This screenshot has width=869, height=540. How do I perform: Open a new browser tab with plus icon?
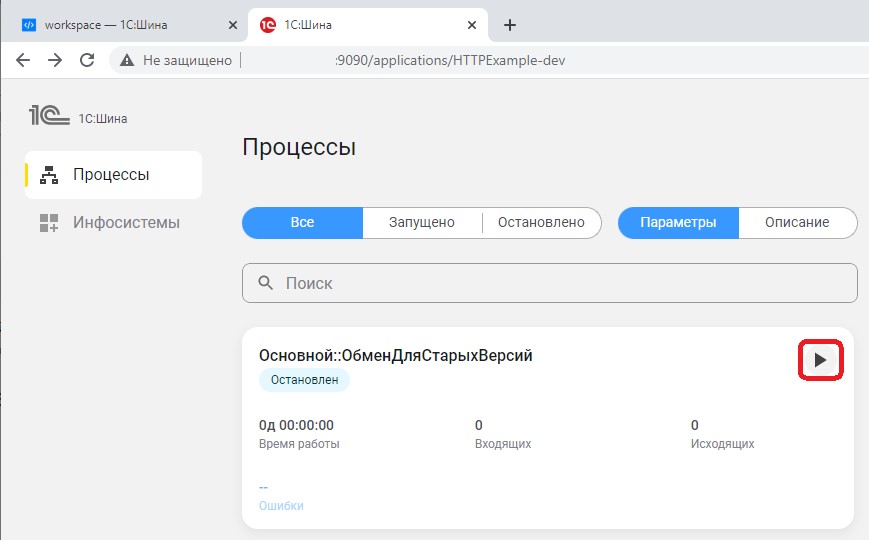click(x=510, y=25)
